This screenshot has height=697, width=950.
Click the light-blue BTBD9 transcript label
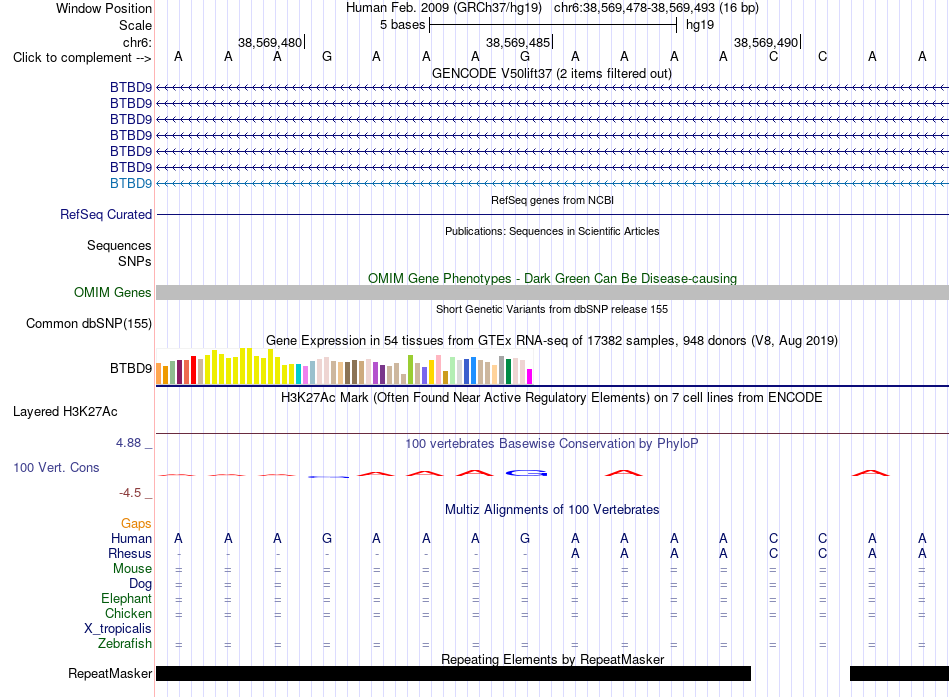[x=131, y=183]
